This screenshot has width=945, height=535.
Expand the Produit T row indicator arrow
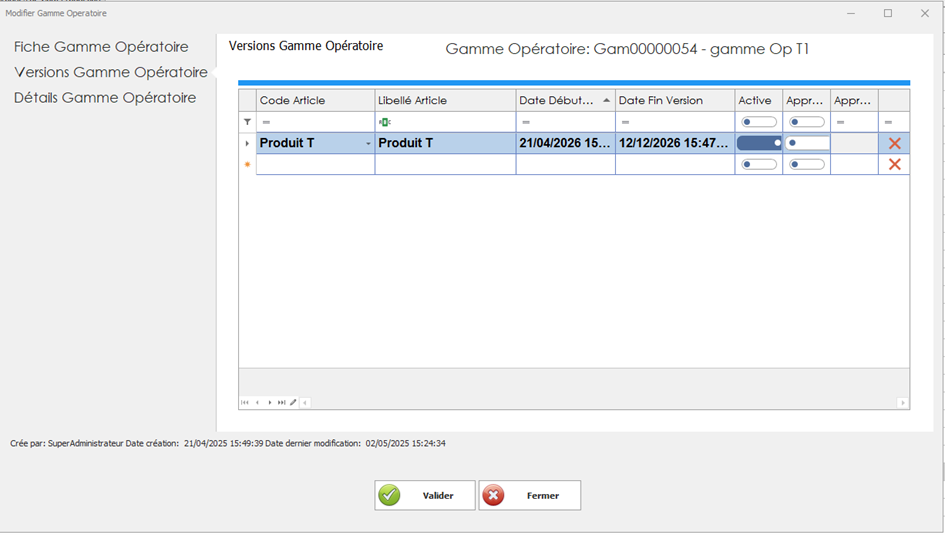(247, 143)
